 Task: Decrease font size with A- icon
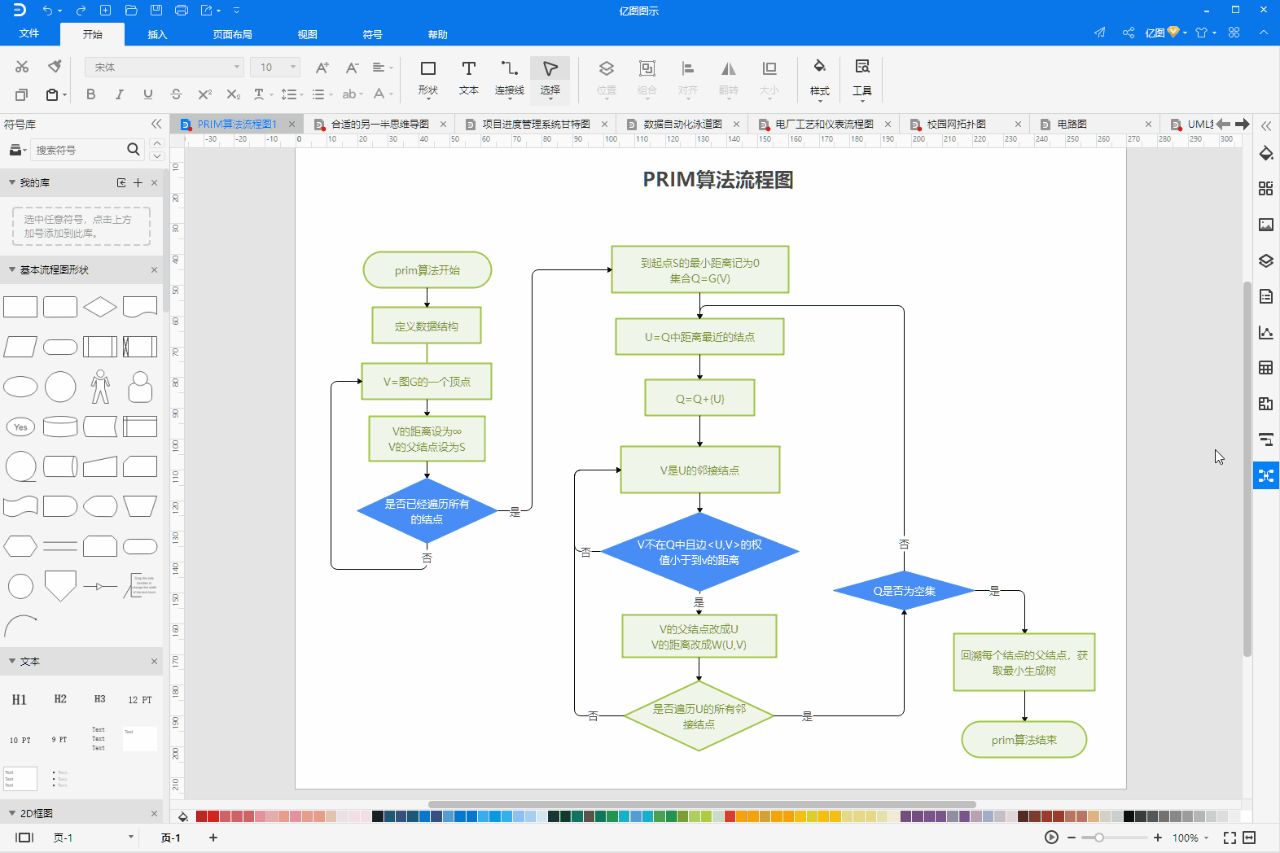pyautogui.click(x=352, y=67)
